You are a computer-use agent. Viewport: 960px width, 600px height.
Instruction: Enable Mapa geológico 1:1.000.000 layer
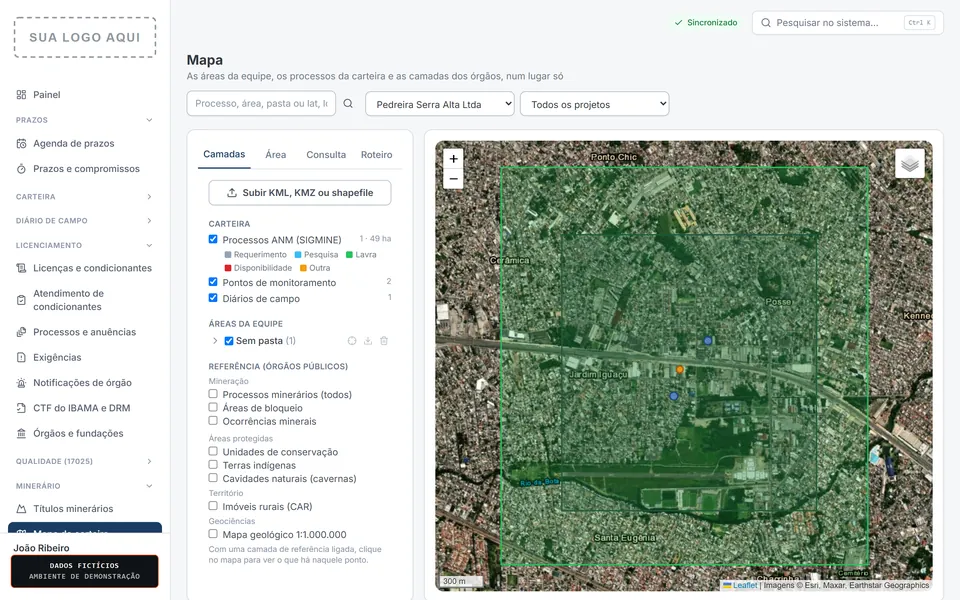[213, 534]
